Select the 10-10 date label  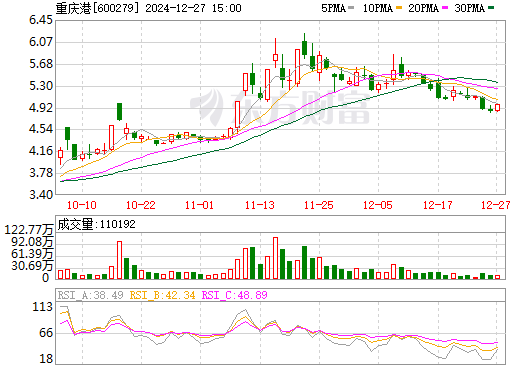[82, 205]
